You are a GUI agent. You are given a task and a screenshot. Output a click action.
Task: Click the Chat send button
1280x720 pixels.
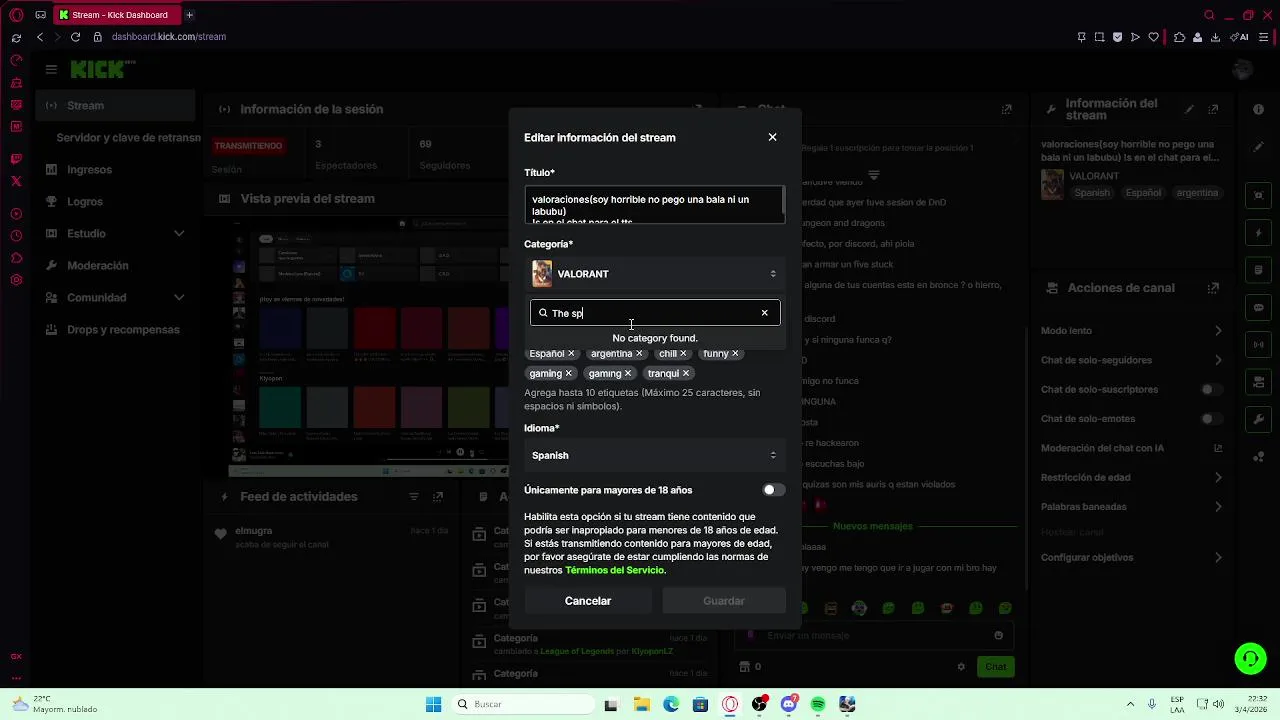coord(996,666)
